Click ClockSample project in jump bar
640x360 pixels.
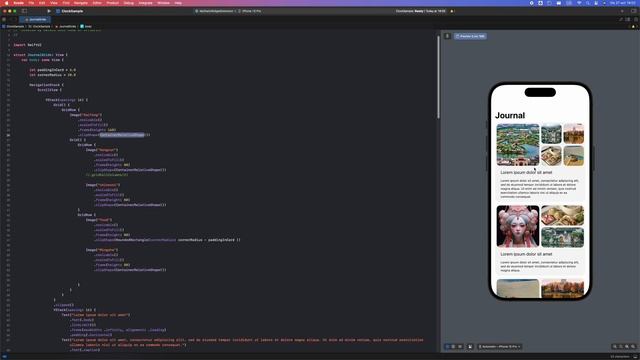tap(13, 26)
